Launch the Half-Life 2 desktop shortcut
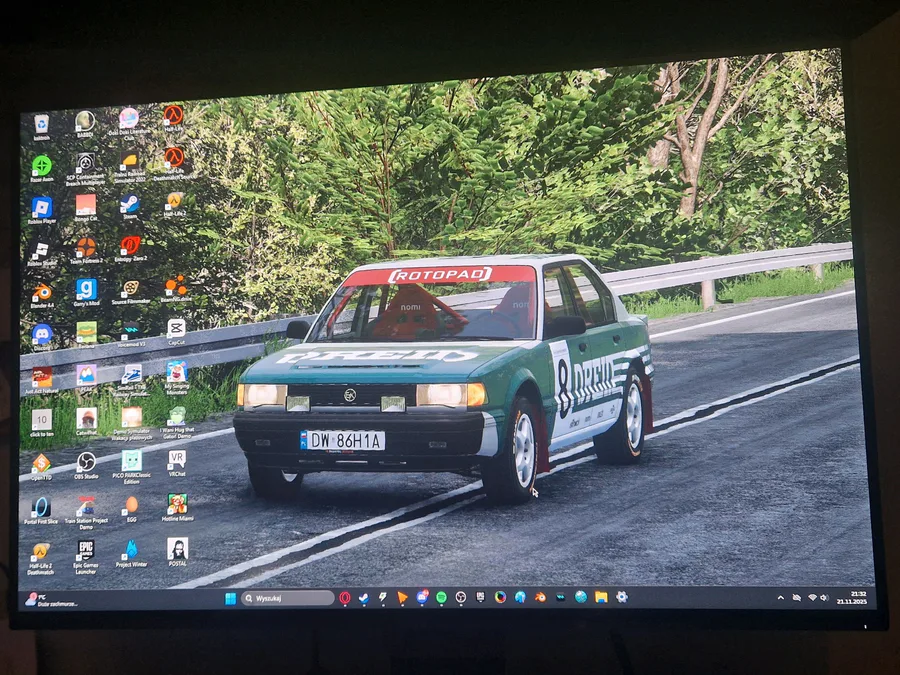Image resolution: width=900 pixels, height=675 pixels. (x=174, y=204)
